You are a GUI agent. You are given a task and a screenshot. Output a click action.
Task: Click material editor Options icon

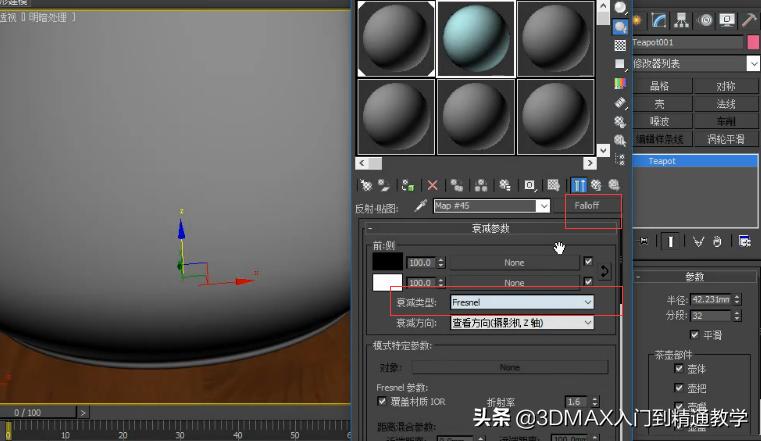tap(620, 121)
